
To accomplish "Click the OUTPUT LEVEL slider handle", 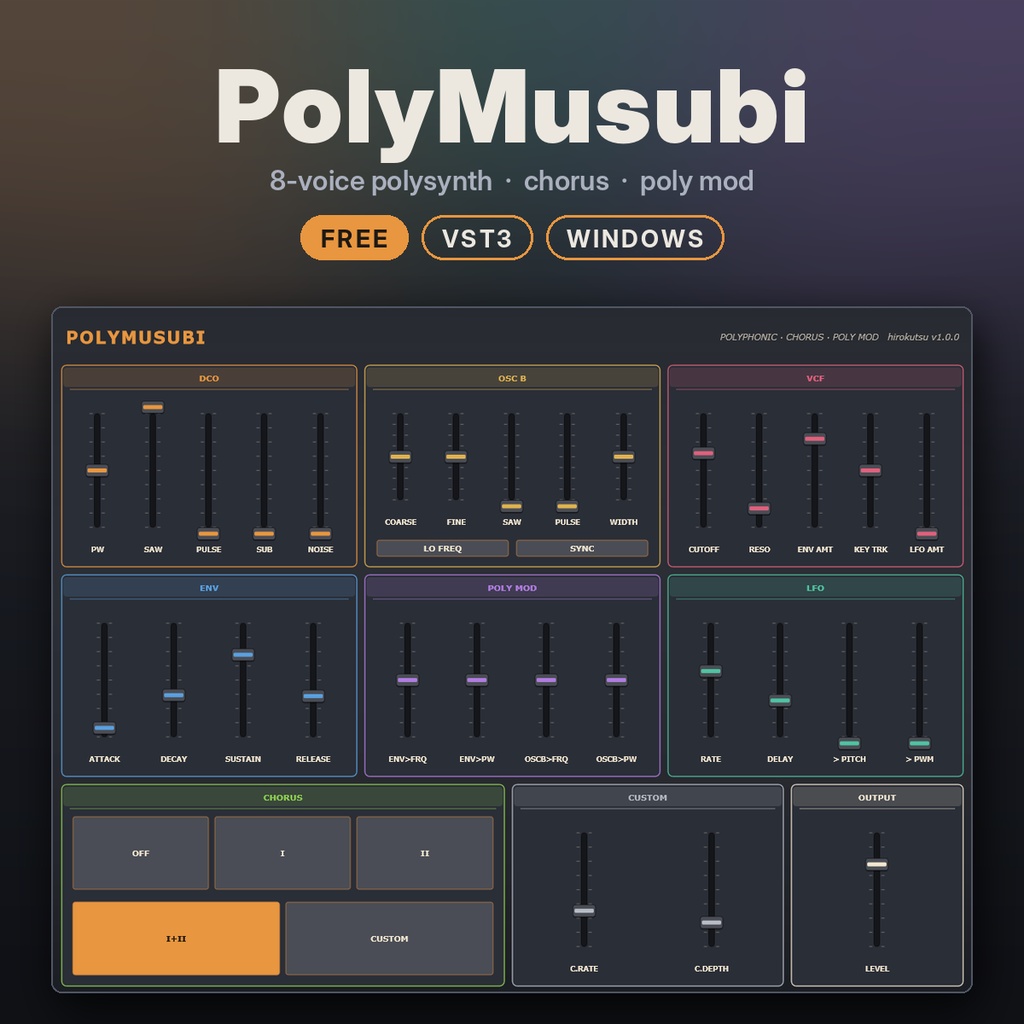I will tap(876, 864).
